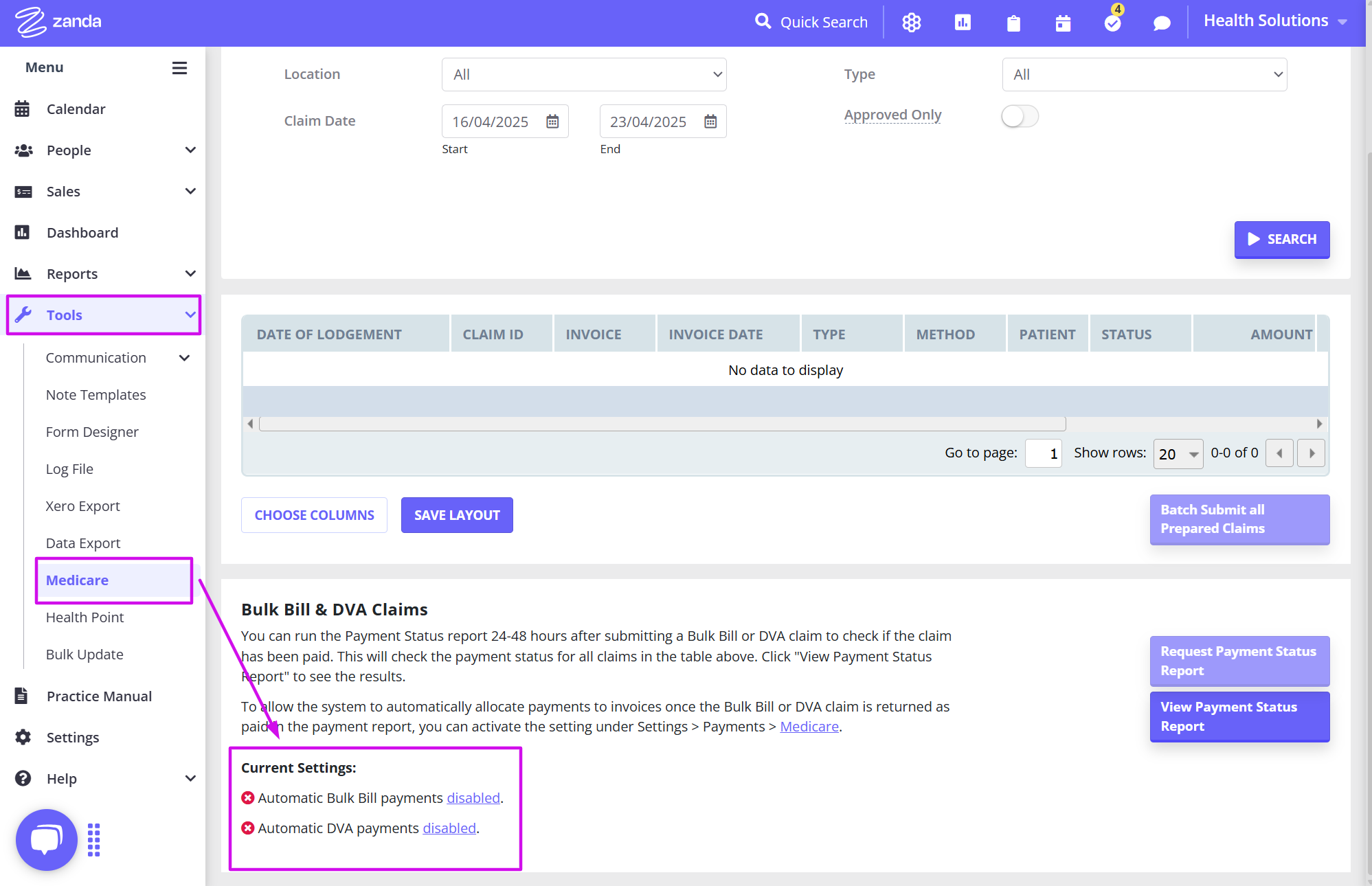The image size is (1372, 886).
Task: Click the tasks checkmark icon with badge
Action: tap(1112, 23)
